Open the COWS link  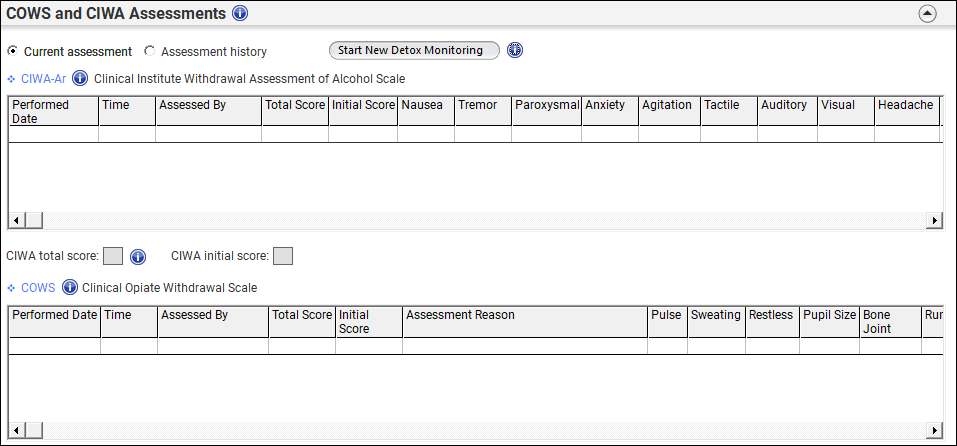tap(38, 288)
